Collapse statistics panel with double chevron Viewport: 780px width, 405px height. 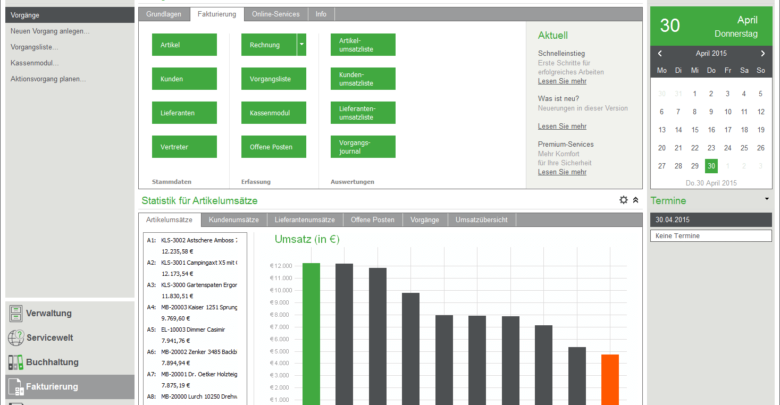[636, 200]
